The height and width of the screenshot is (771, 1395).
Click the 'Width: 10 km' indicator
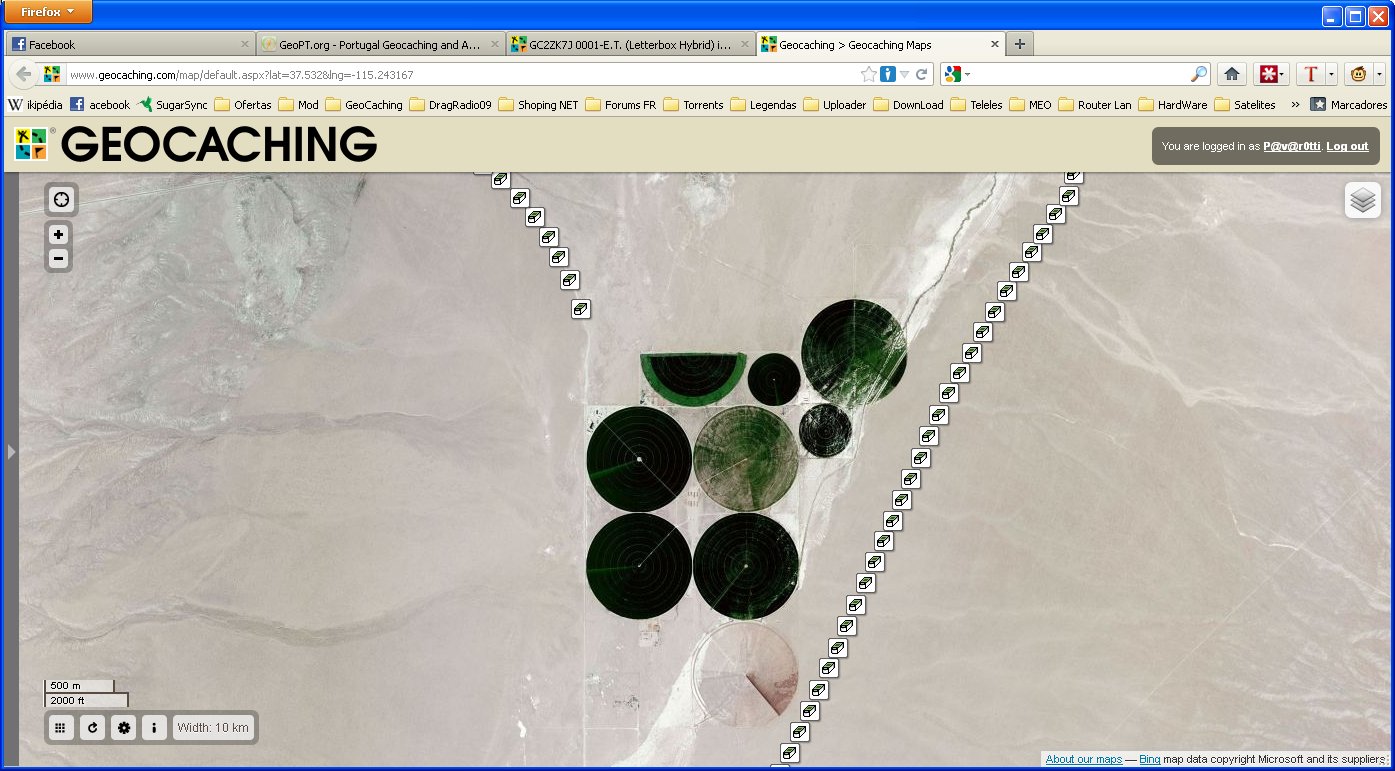(x=213, y=728)
